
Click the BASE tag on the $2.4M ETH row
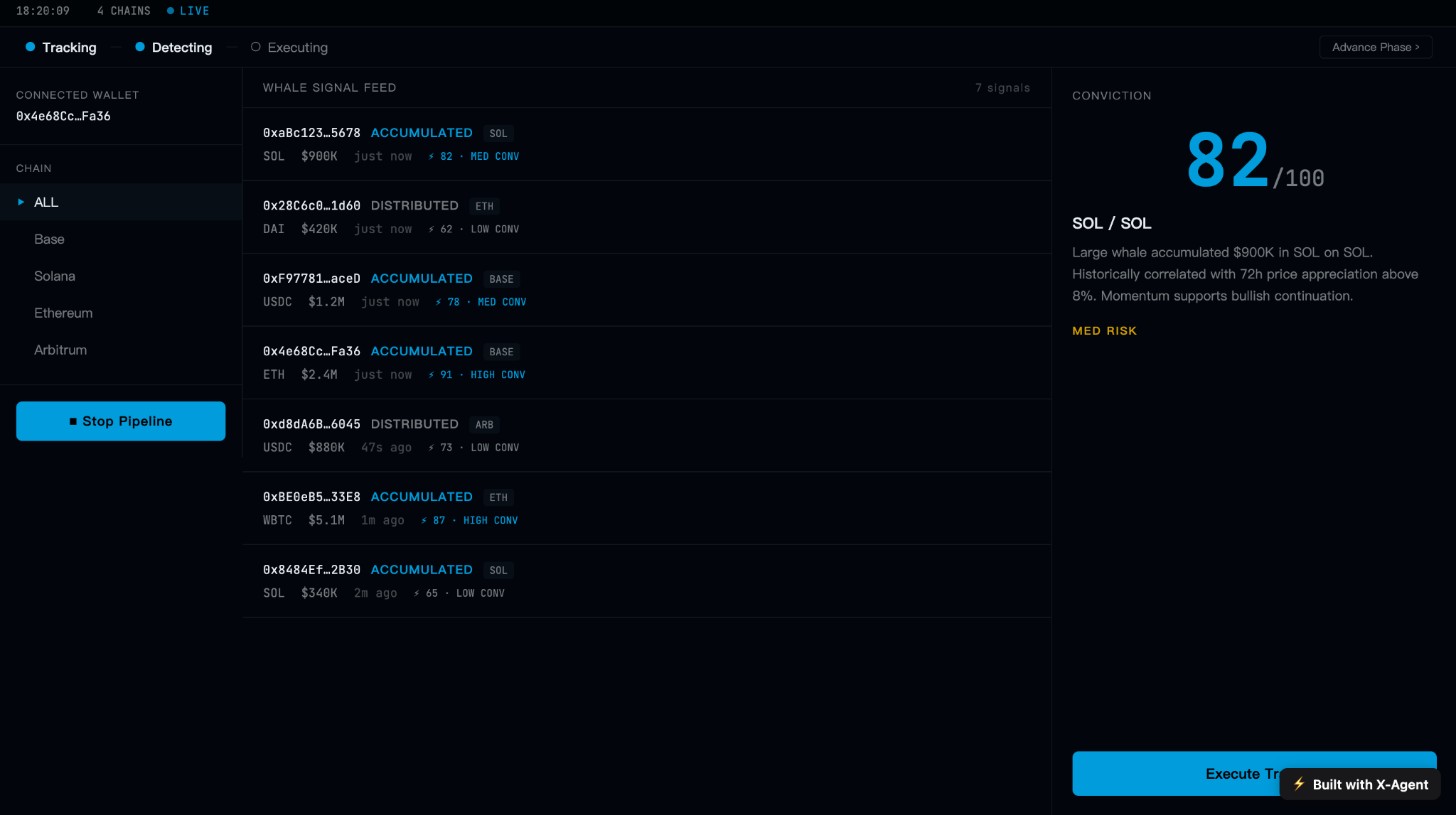(x=501, y=352)
